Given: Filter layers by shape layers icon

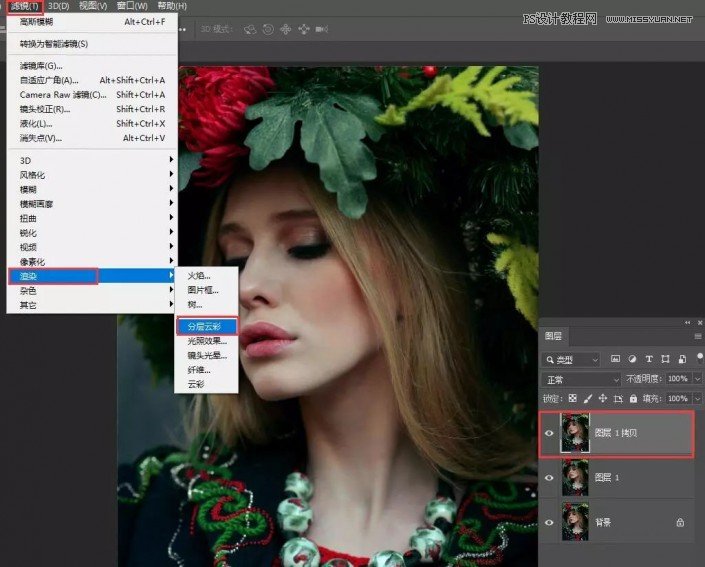Looking at the screenshot, I should 665,359.
